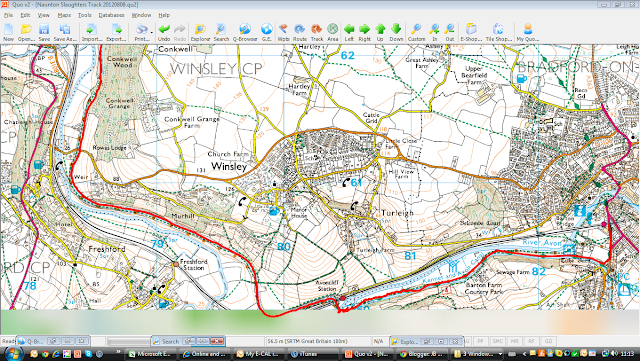
Task: Open the Databases menu
Action: (111, 15)
